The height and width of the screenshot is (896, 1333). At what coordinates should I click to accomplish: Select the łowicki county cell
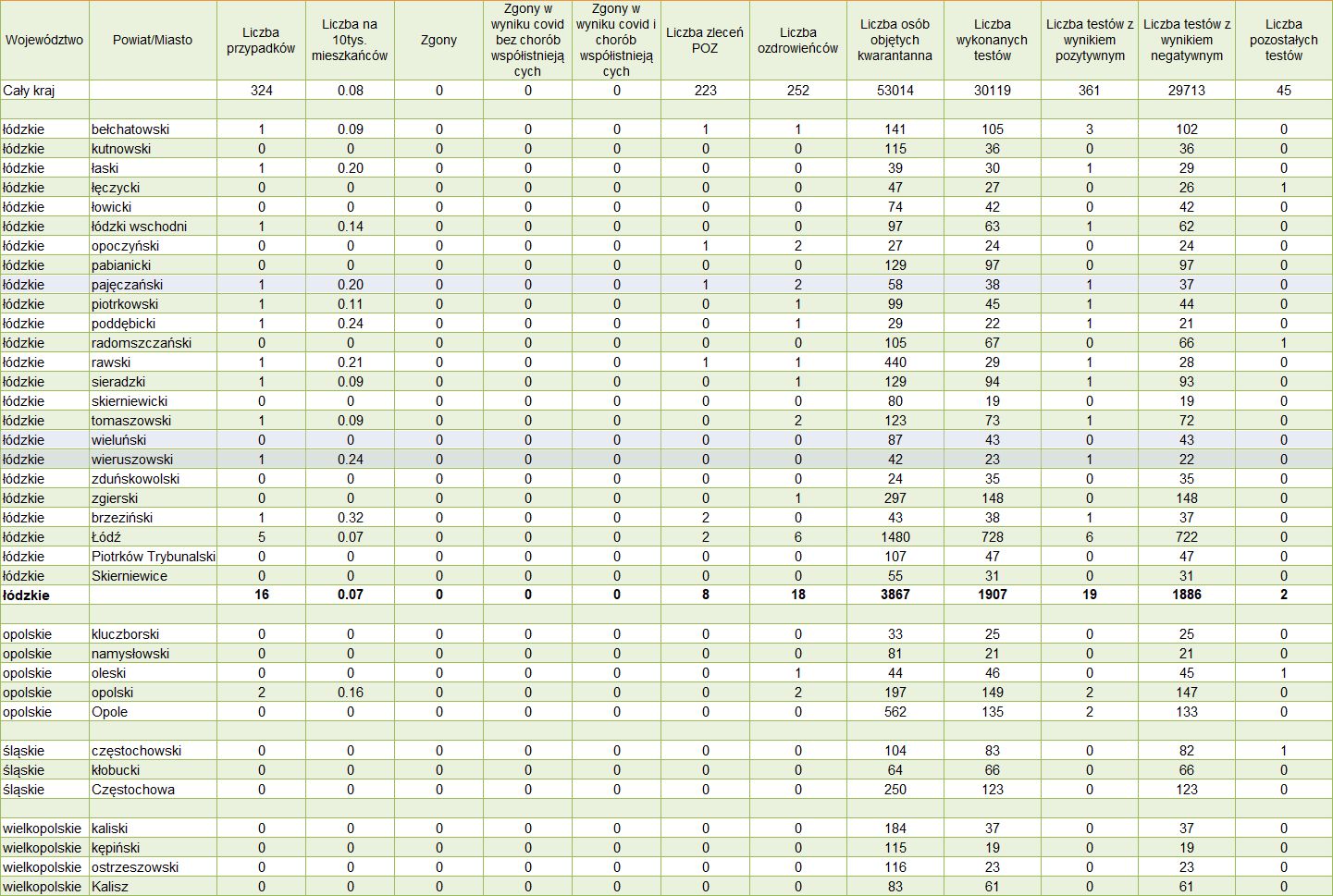(x=153, y=207)
